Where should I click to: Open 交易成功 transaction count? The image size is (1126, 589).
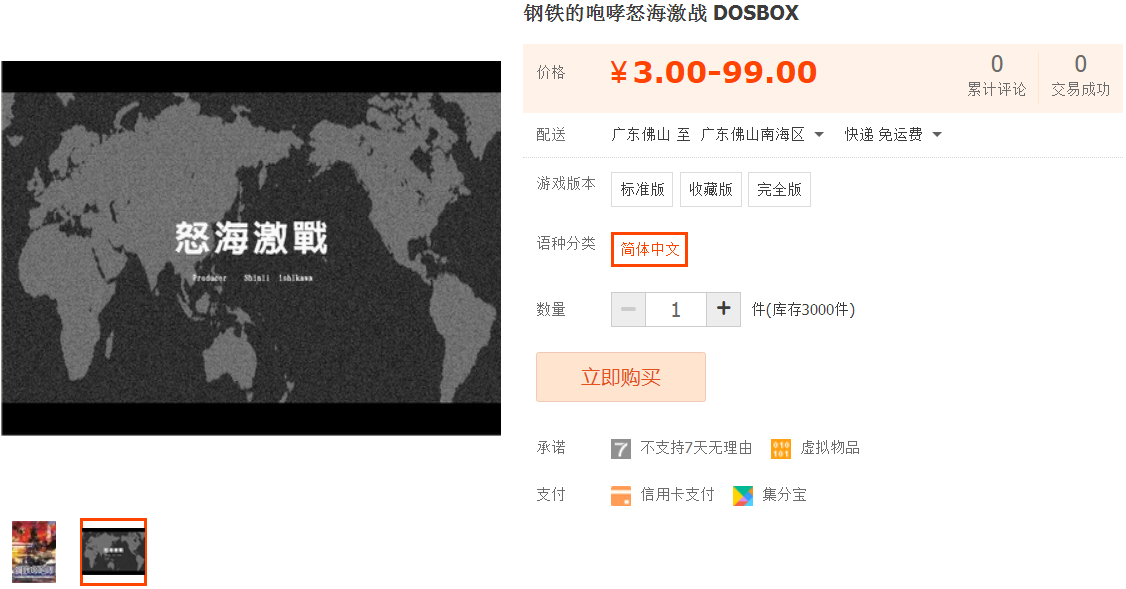point(1080,75)
